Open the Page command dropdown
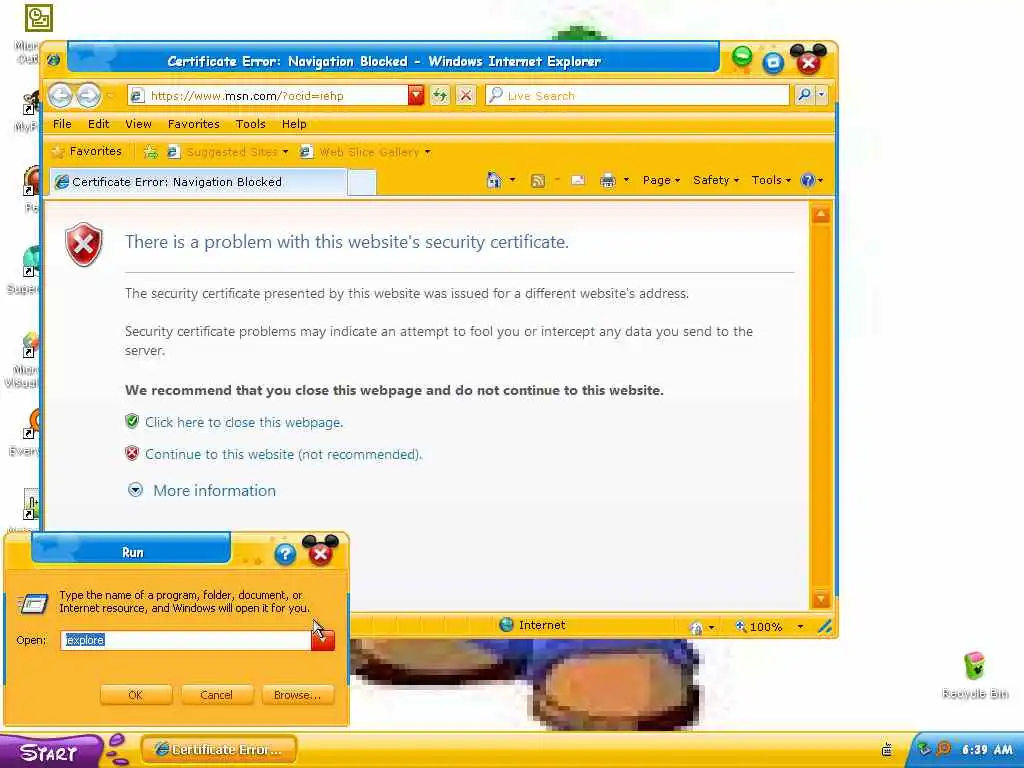This screenshot has width=1024, height=768. tap(661, 180)
